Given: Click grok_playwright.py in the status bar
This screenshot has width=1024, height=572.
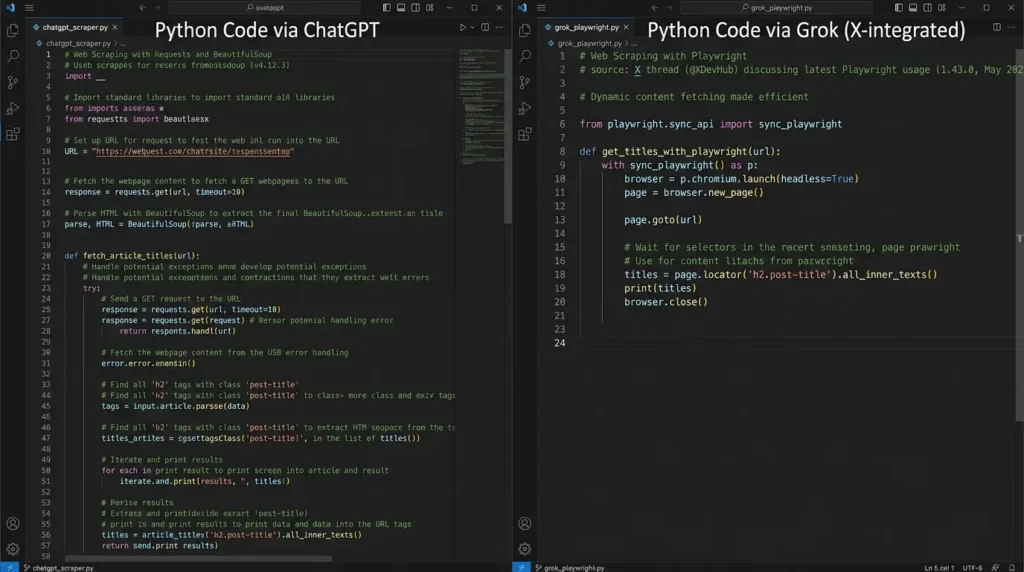Looking at the screenshot, I should click(570, 567).
